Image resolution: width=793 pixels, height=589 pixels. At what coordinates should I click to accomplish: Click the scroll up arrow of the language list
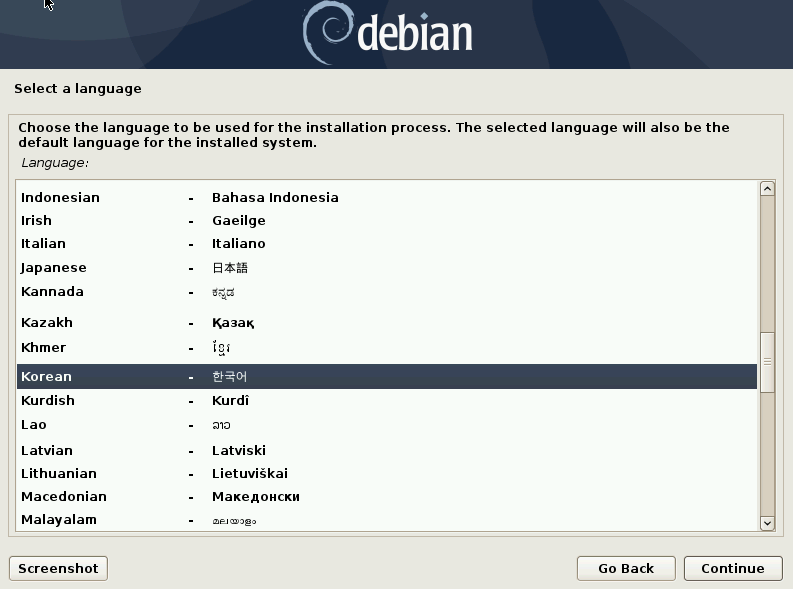click(x=767, y=189)
